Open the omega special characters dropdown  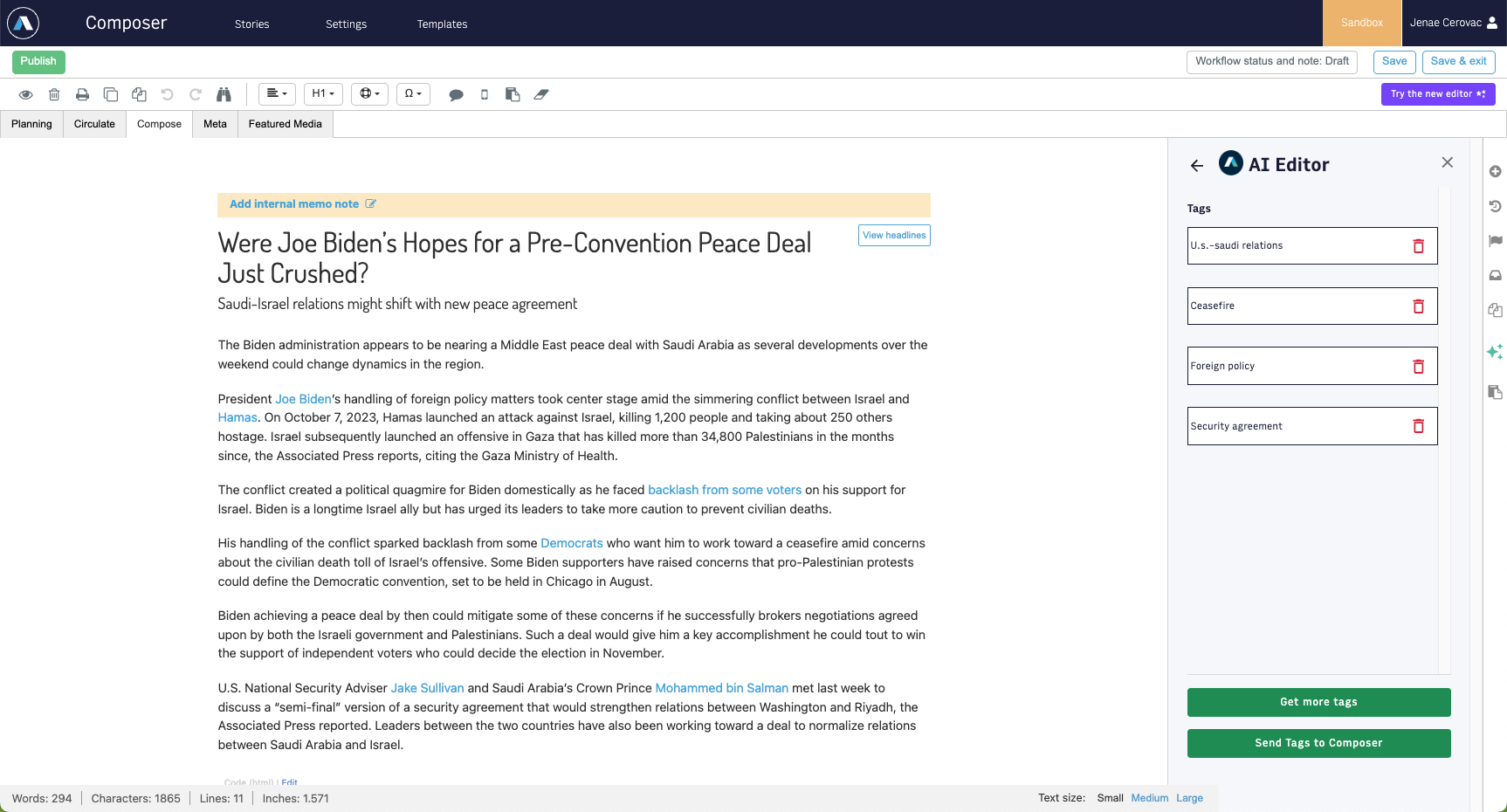tap(413, 94)
